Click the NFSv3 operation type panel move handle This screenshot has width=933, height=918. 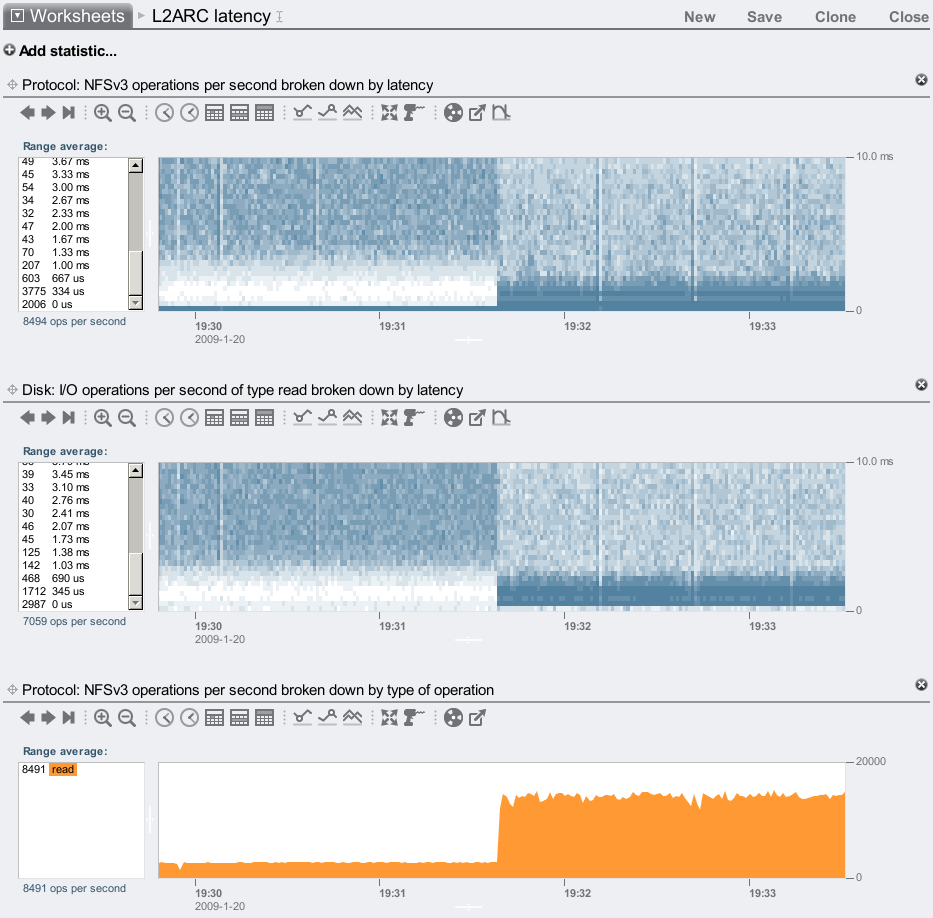point(12,690)
